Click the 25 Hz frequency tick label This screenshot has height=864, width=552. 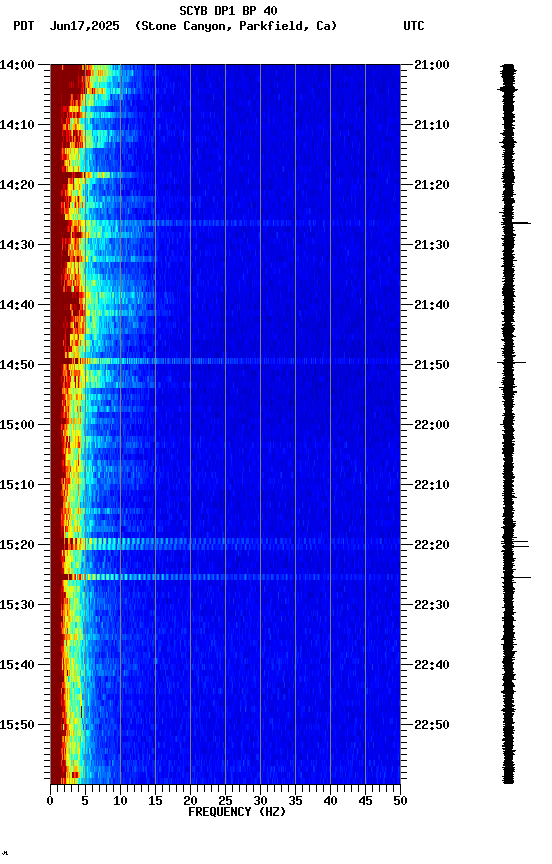pyautogui.click(x=225, y=801)
